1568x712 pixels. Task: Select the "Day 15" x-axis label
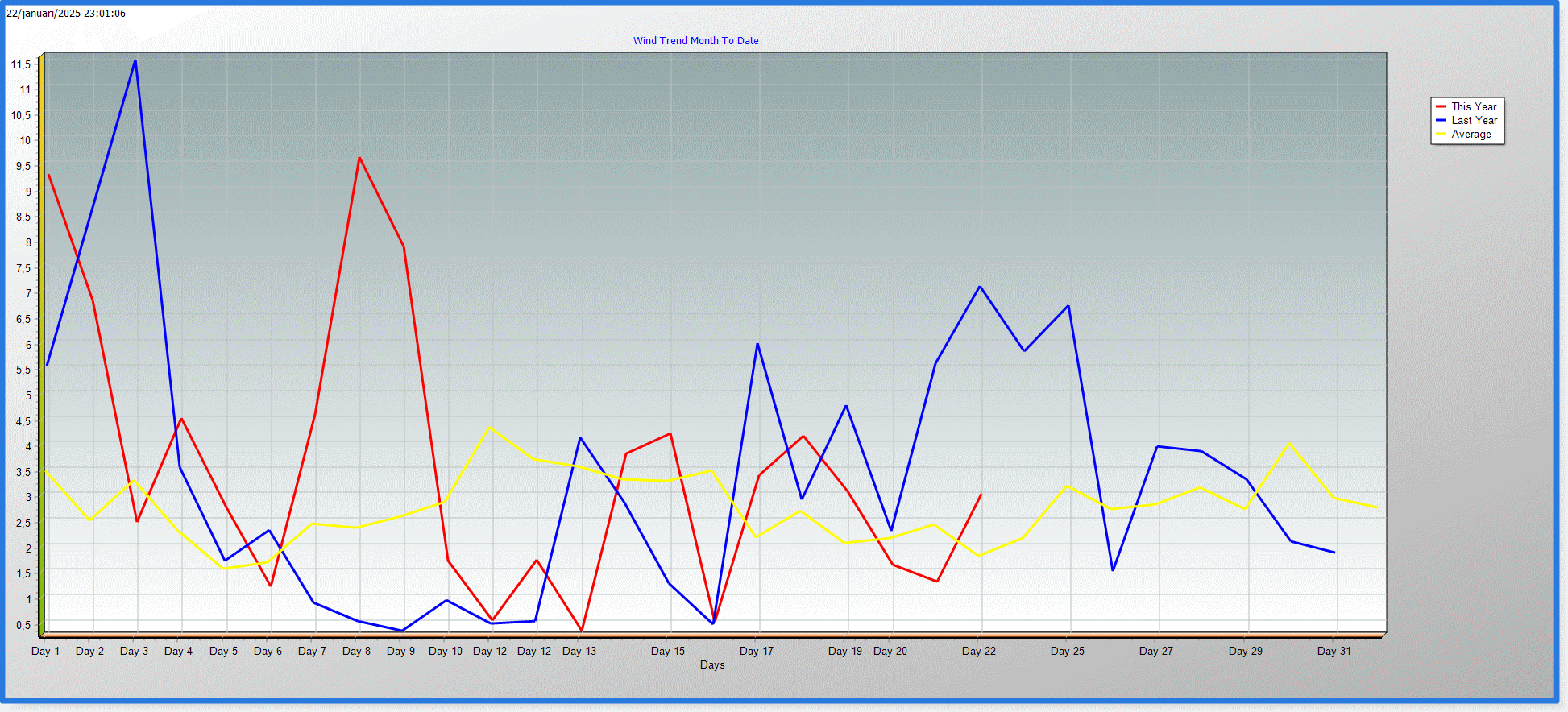(x=668, y=651)
